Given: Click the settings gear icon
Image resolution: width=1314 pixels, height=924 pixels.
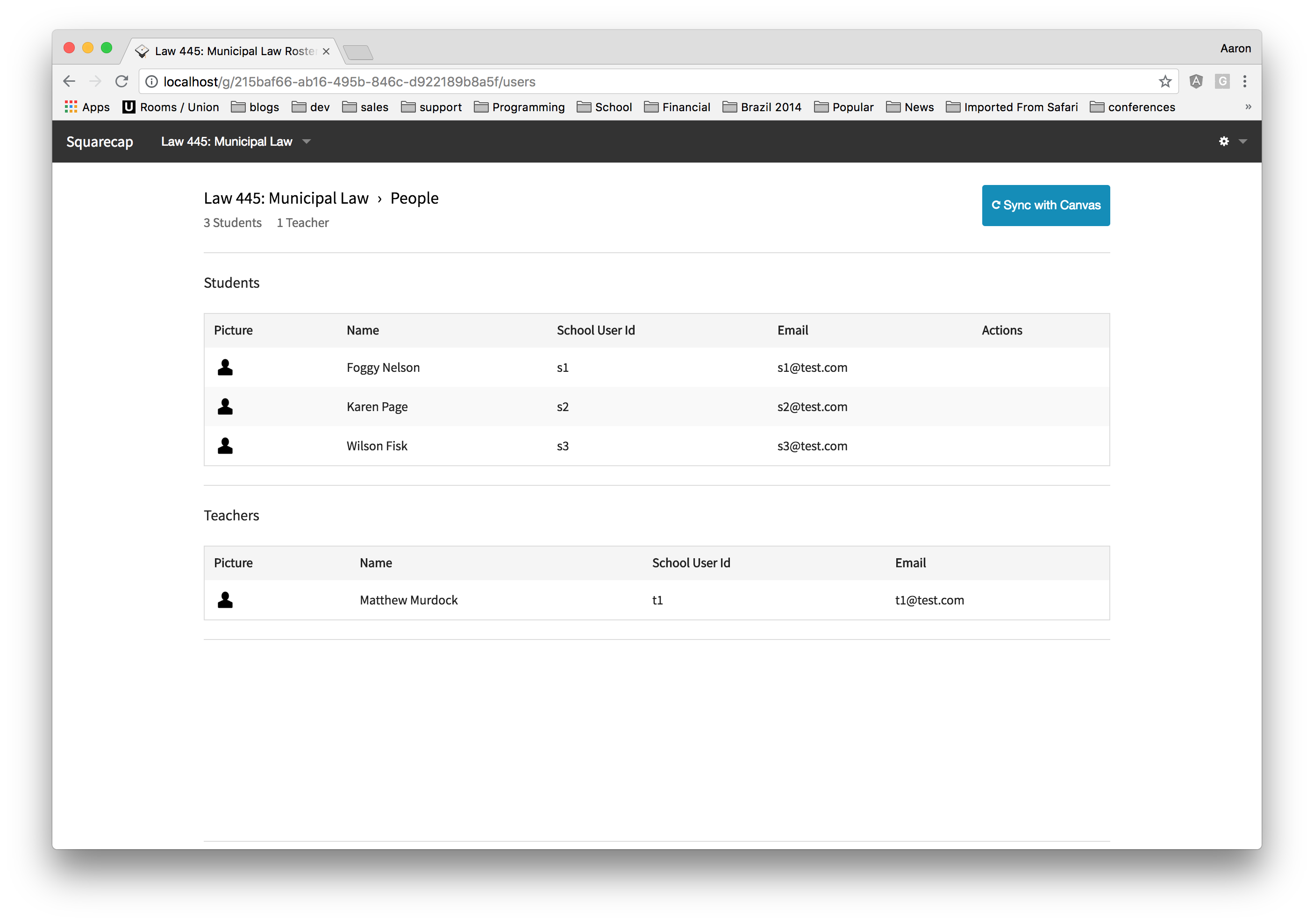Looking at the screenshot, I should [x=1224, y=141].
